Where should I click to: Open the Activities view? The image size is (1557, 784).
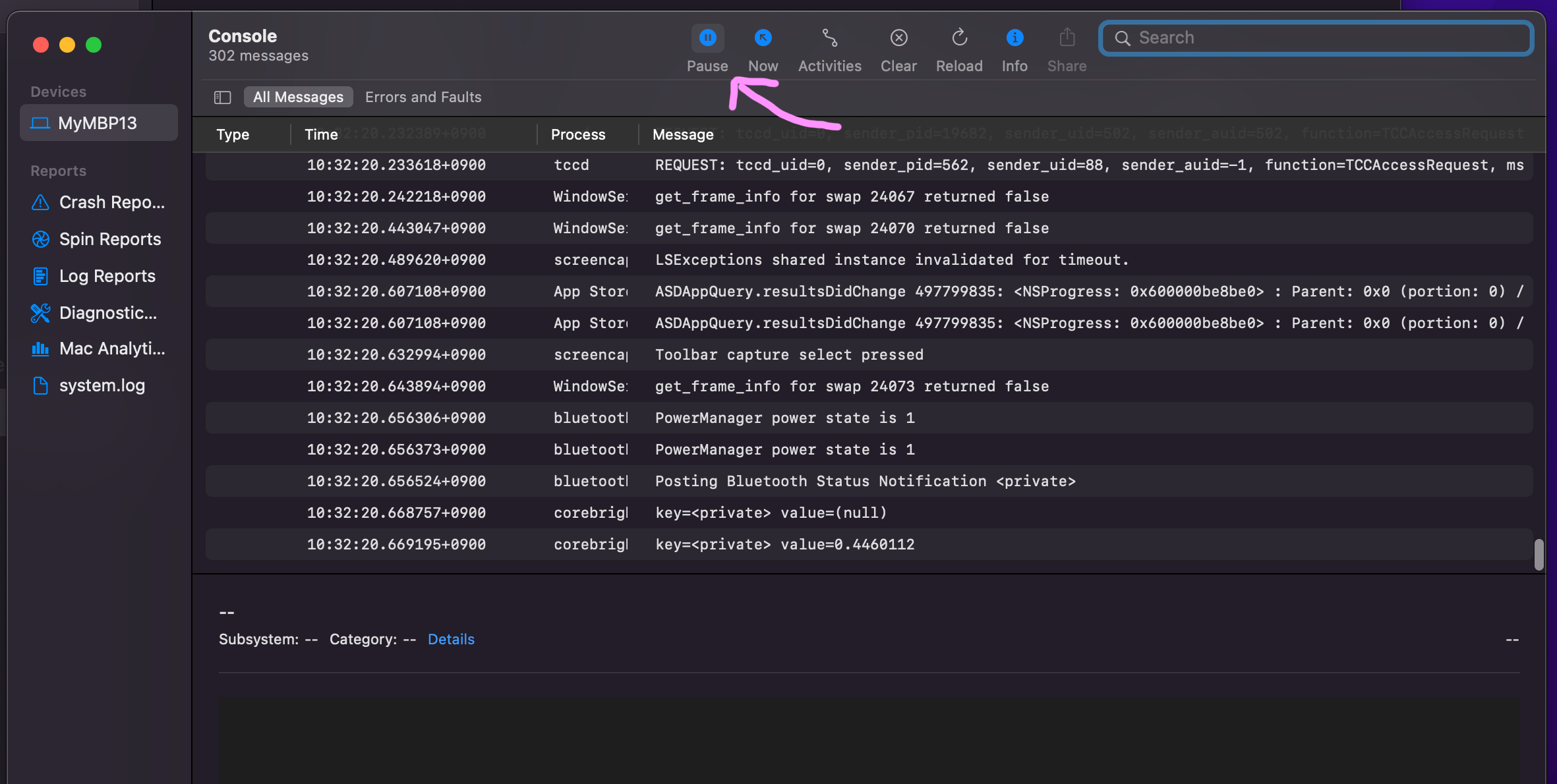(829, 39)
